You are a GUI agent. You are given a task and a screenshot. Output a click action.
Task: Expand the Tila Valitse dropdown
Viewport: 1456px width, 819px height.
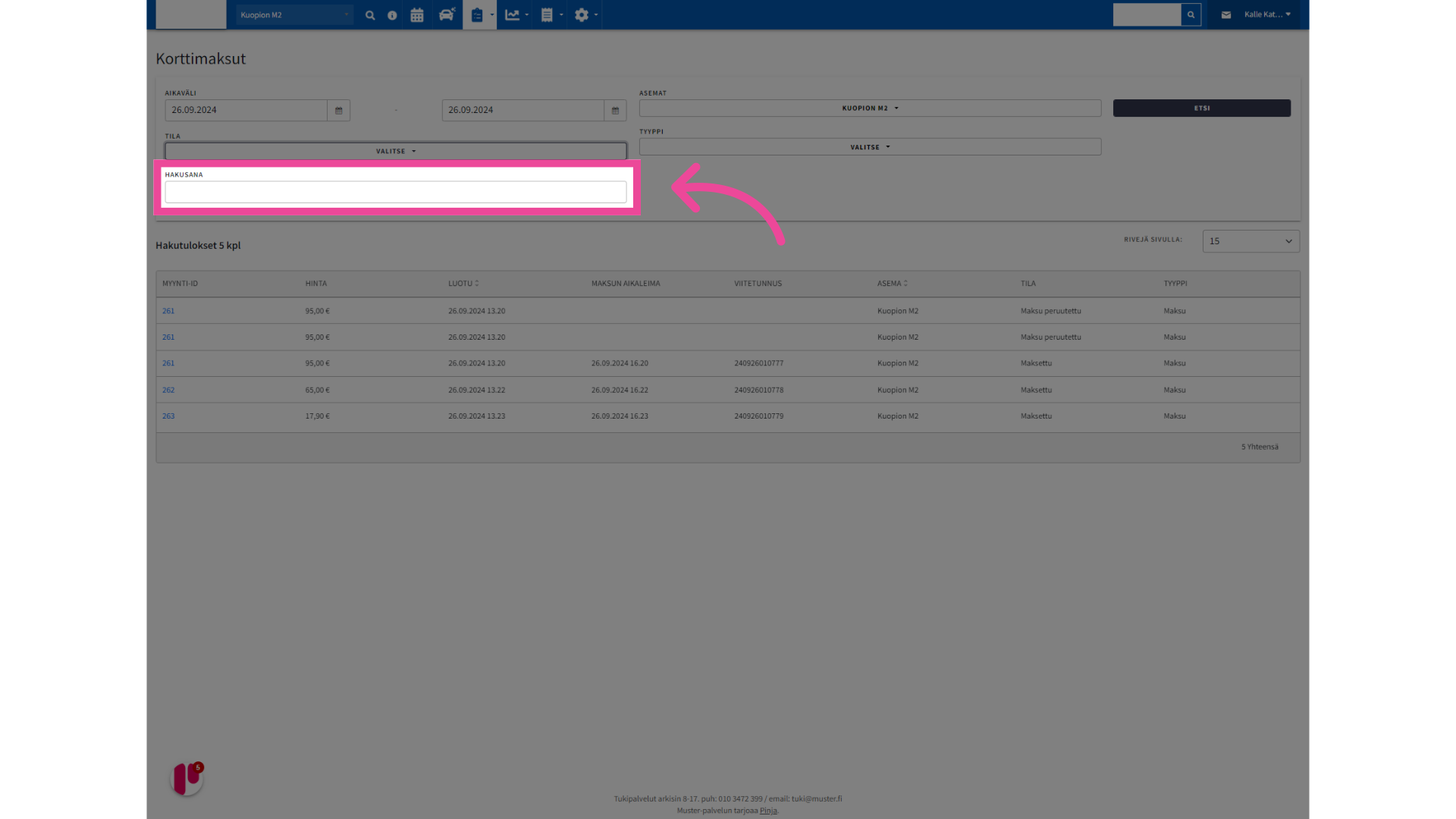[x=396, y=152]
